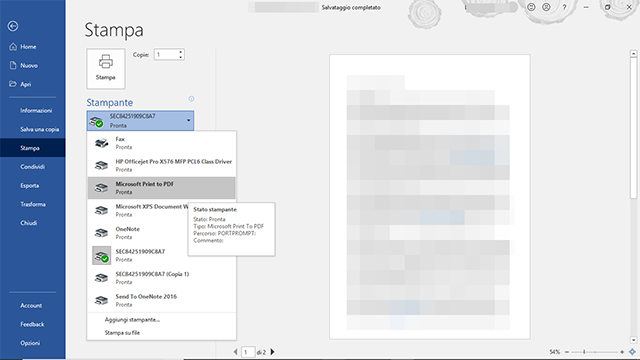Click the printer icon on Stampa button
The height and width of the screenshot is (360, 640).
106,62
